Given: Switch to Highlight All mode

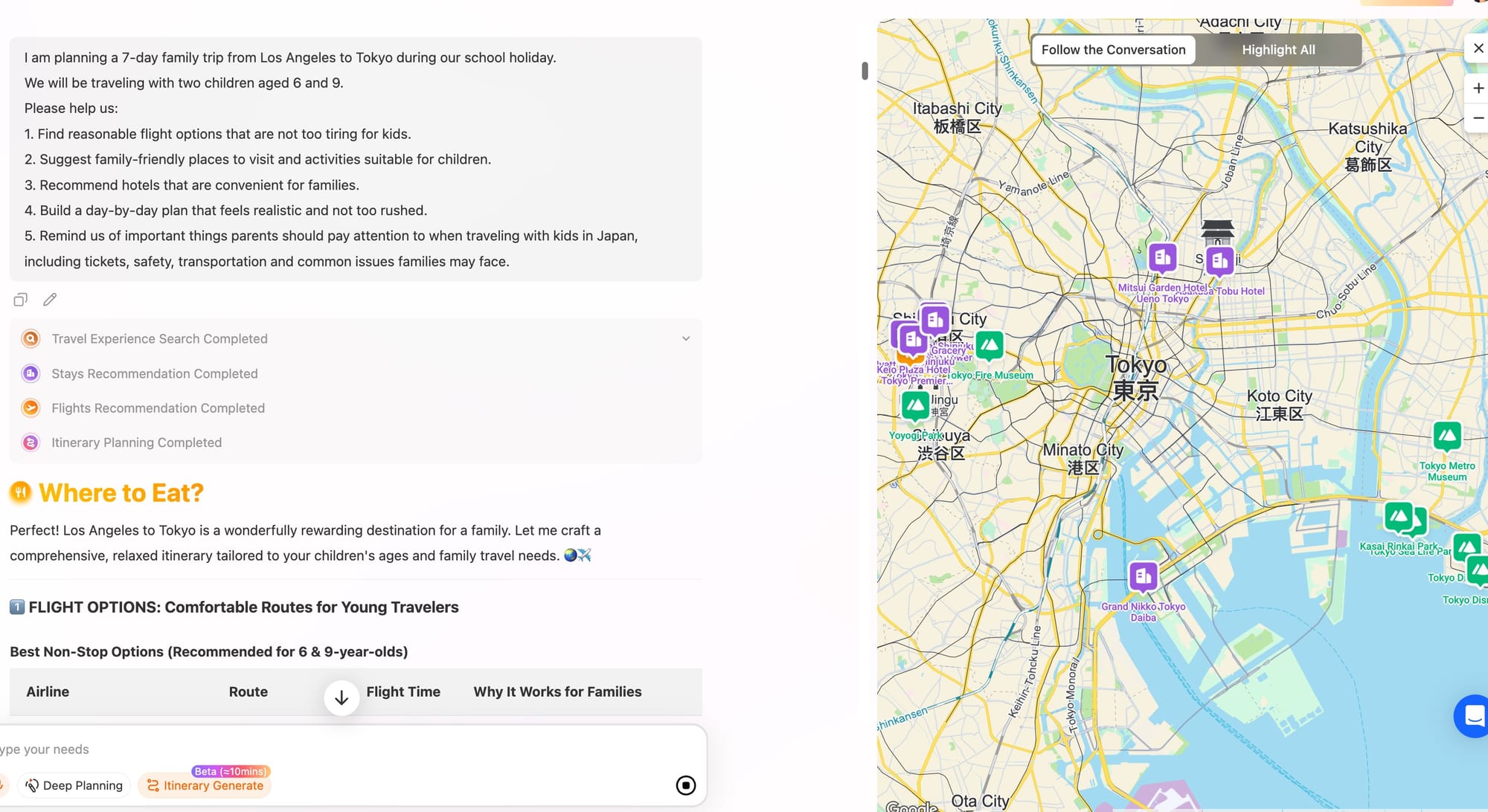Looking at the screenshot, I should click(x=1278, y=50).
